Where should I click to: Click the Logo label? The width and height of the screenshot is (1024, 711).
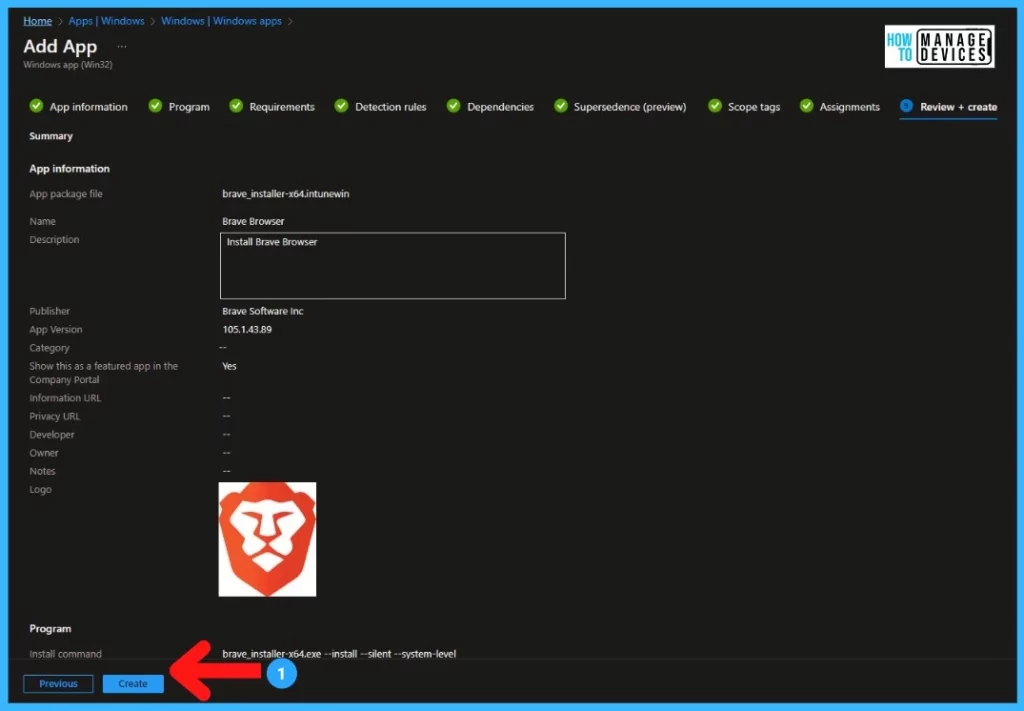pyautogui.click(x=40, y=489)
